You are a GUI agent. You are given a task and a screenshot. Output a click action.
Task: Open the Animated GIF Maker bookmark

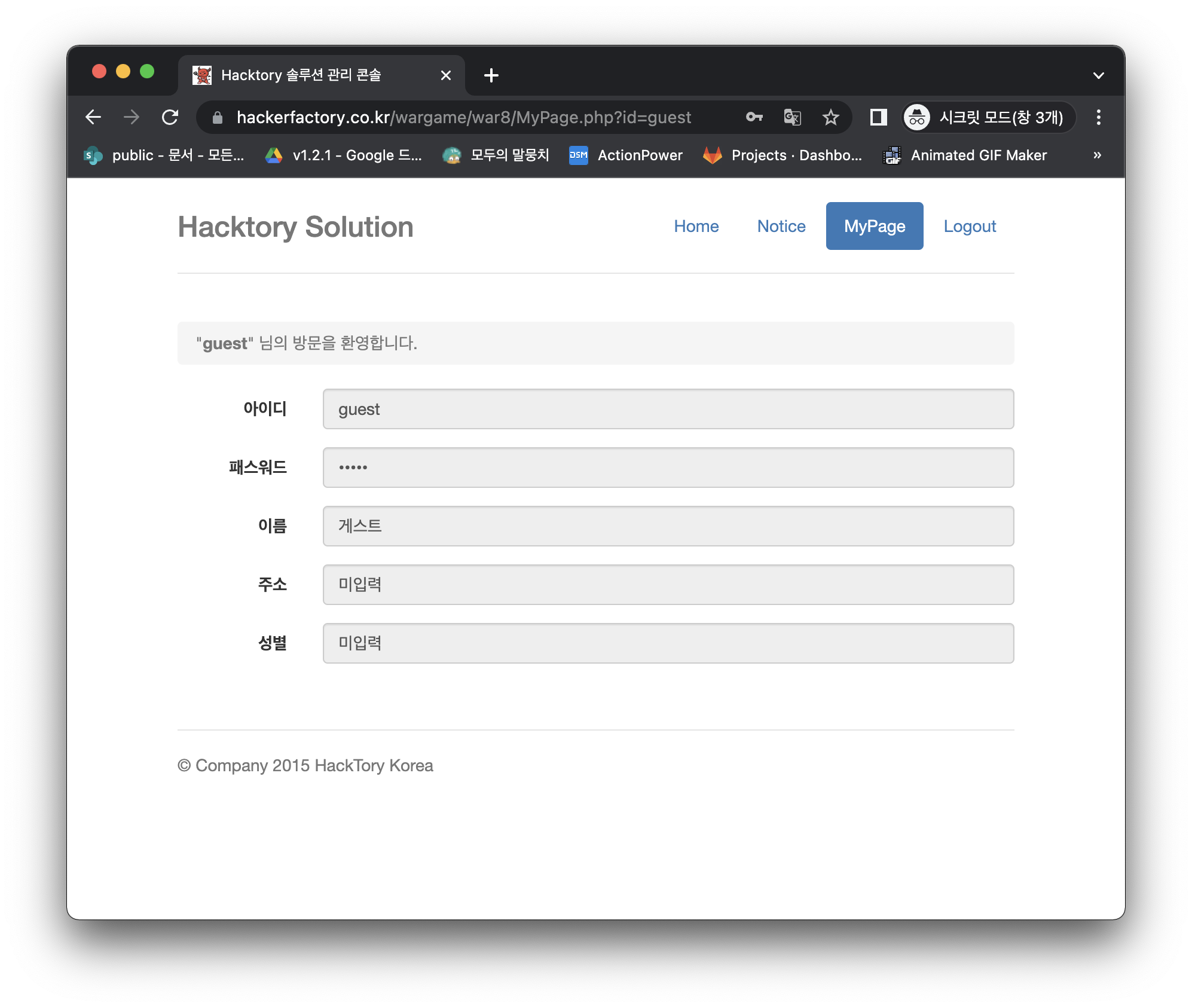tap(965, 155)
